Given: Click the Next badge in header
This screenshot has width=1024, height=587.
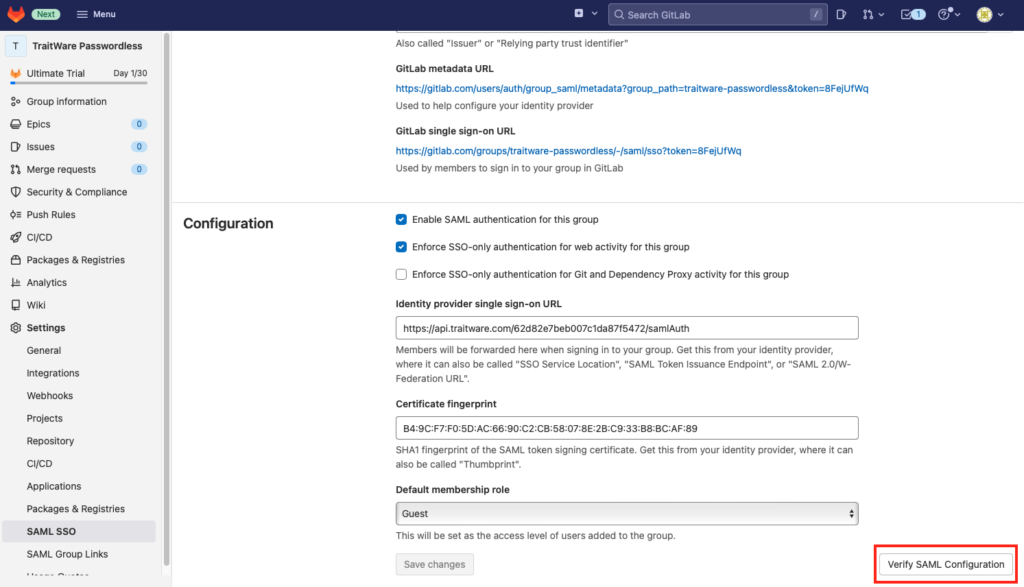Looking at the screenshot, I should [46, 14].
